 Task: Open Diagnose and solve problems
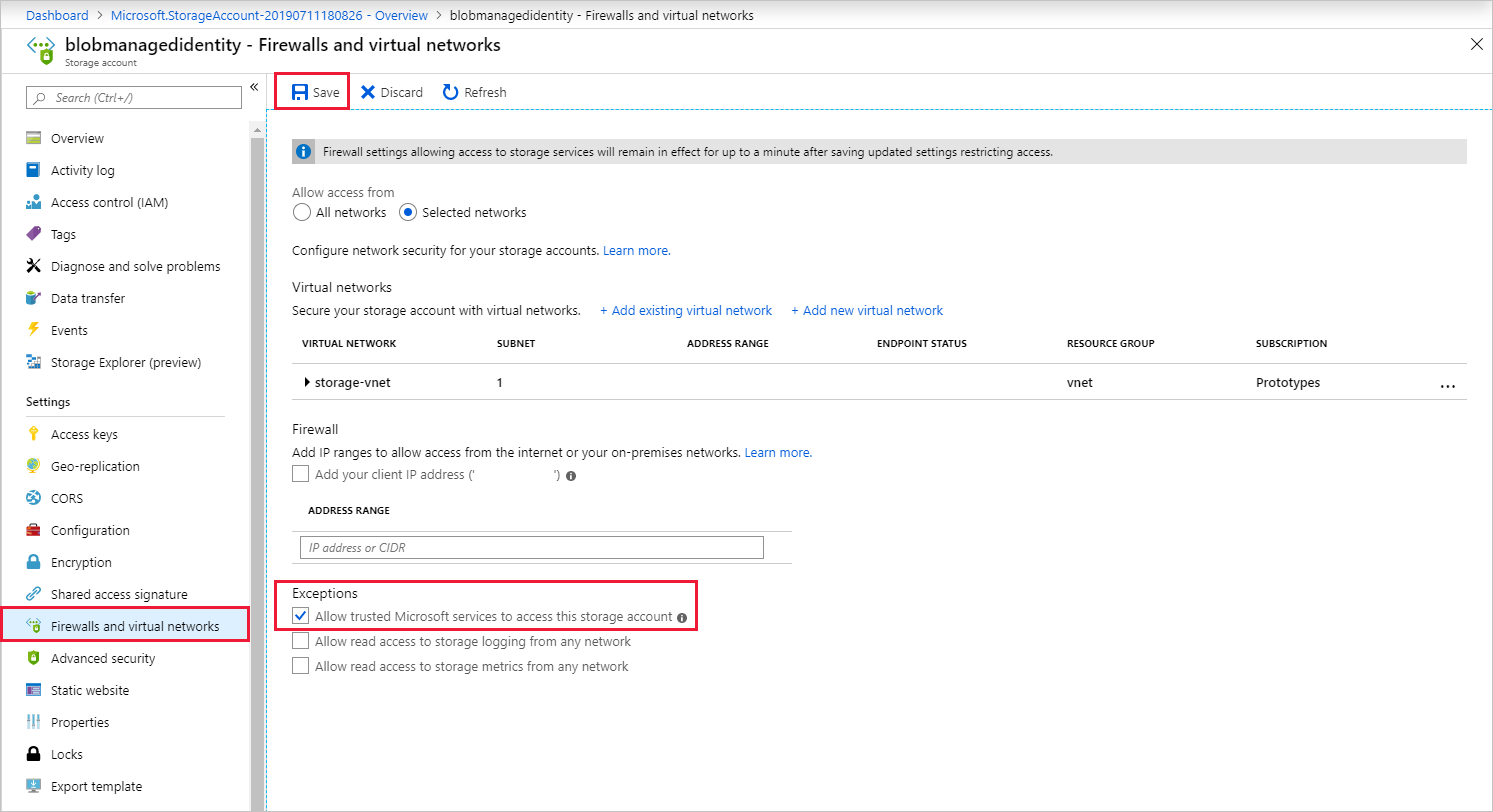pos(135,265)
